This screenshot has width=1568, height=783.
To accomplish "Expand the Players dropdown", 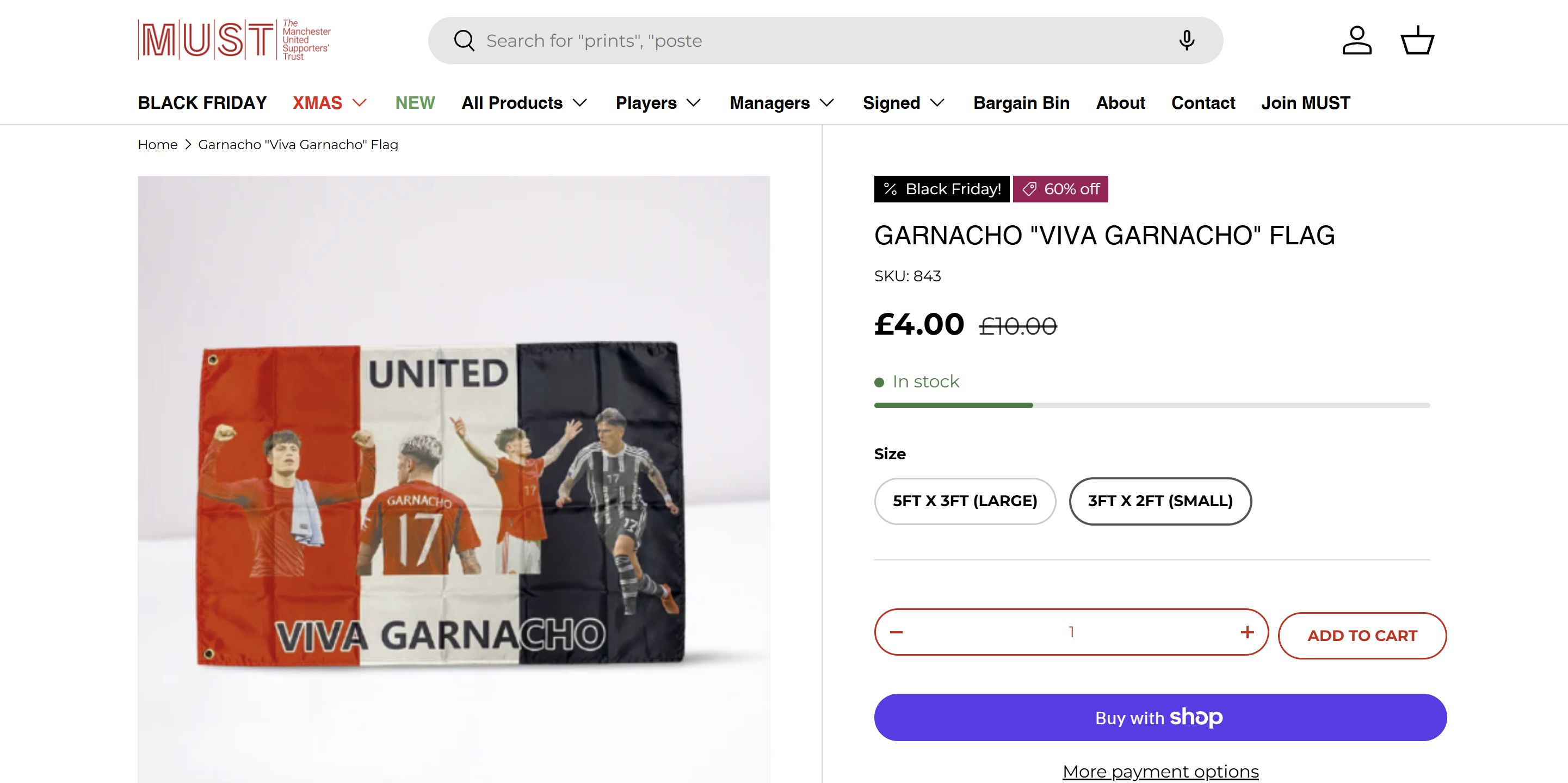I will (x=658, y=103).
